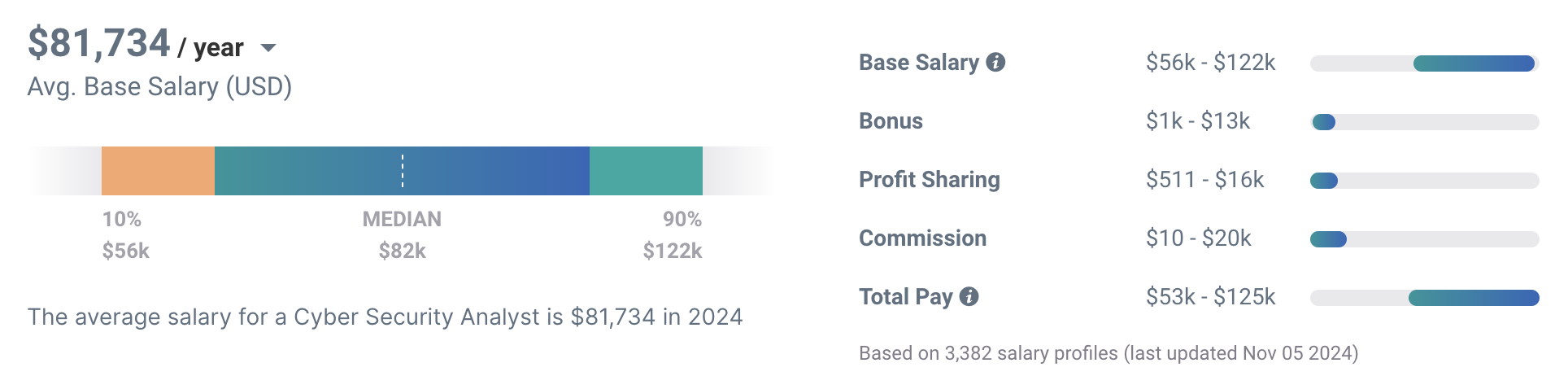Open the per-year pay period dropdown
This screenshot has height=376, width=1568.
click(268, 48)
